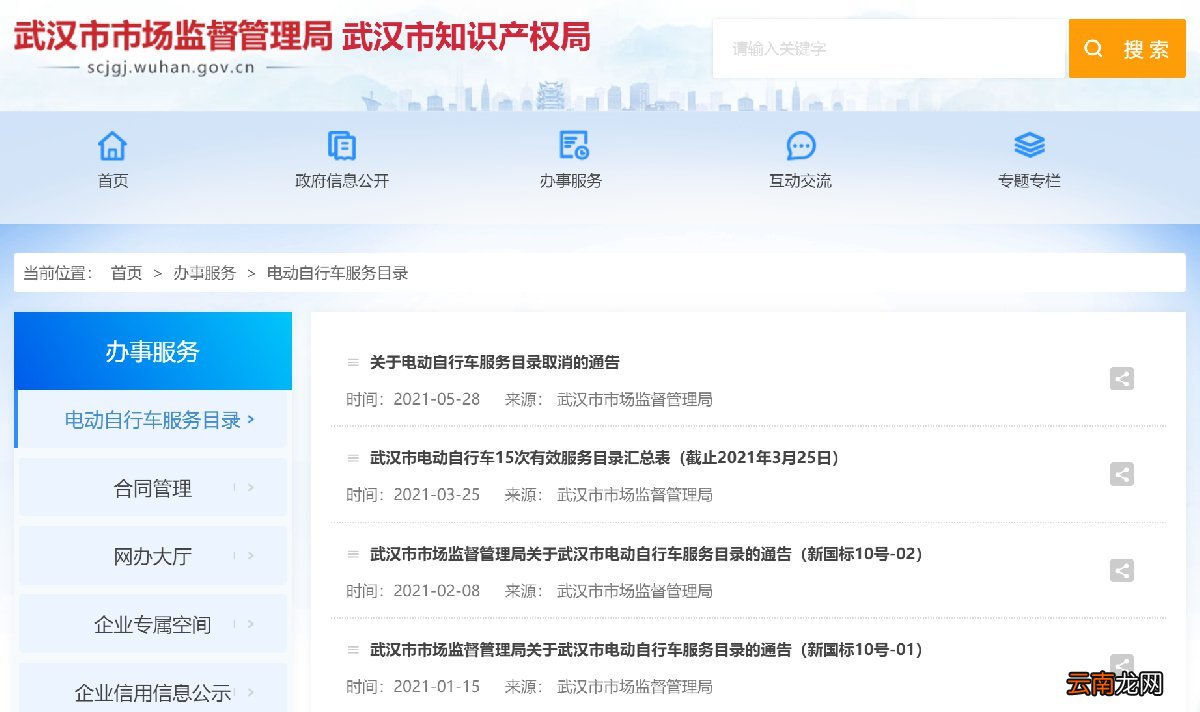This screenshot has height=712, width=1200.
Task: Expand the 合同管理 chevron arrow
Action: pyautogui.click(x=250, y=488)
